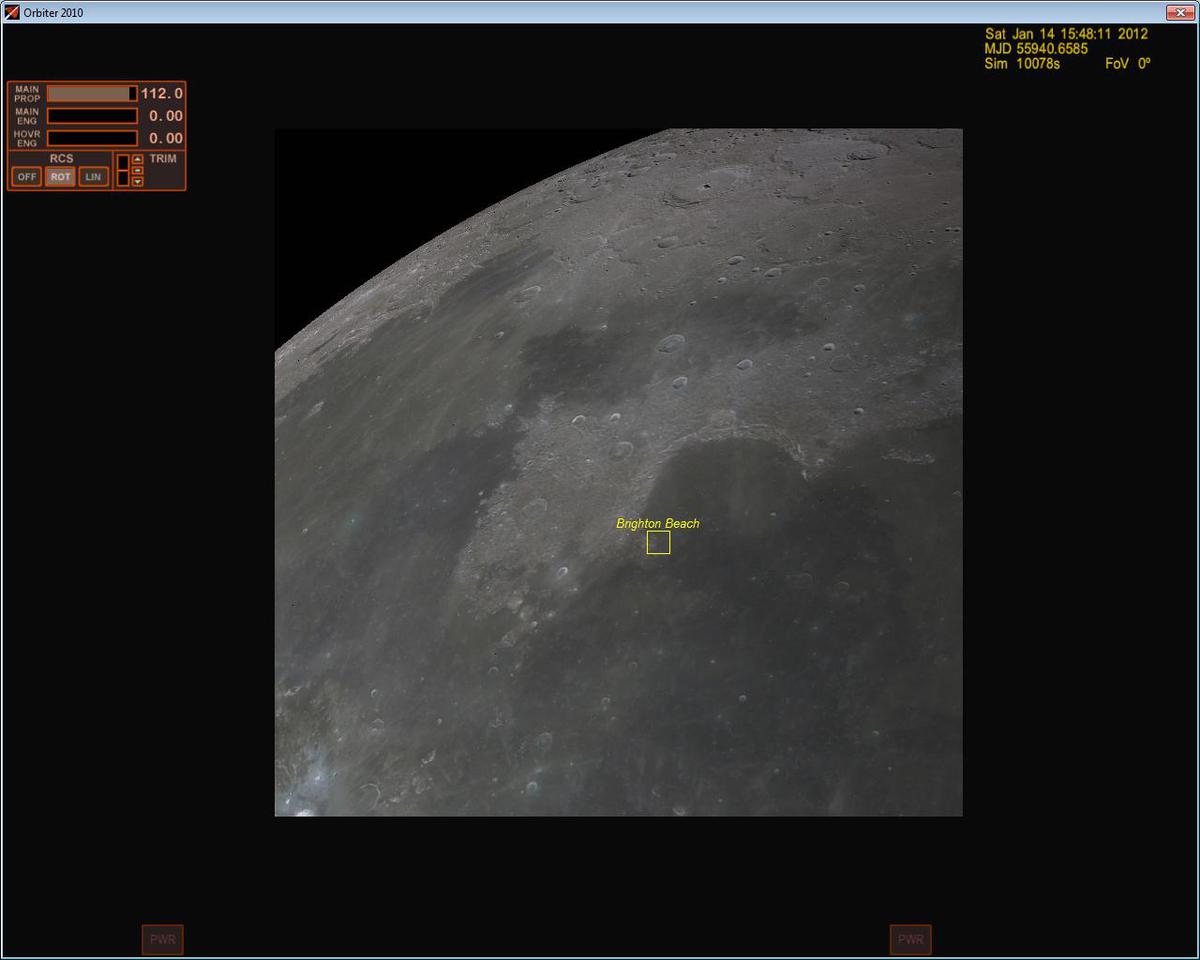Click trim down arrow button
Viewport: 1200px width, 960px height.
point(138,181)
